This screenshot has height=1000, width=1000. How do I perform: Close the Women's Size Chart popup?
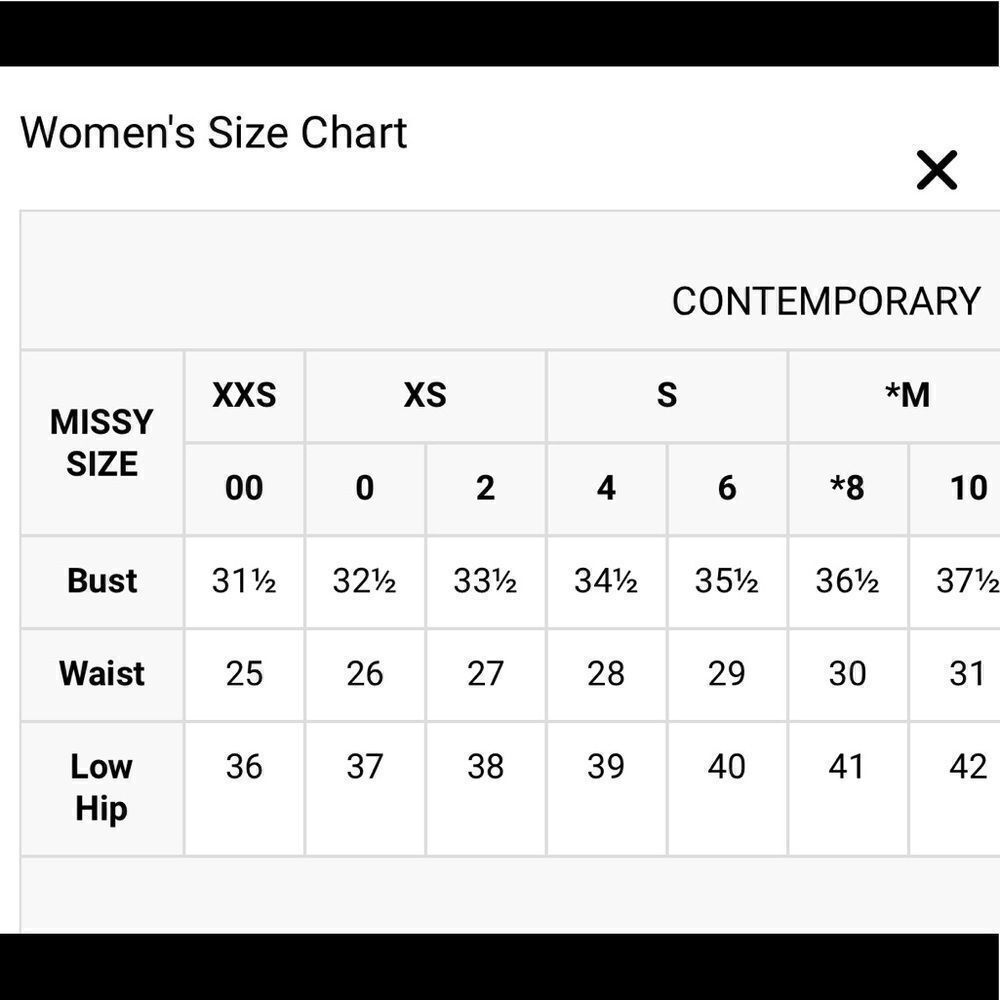click(x=937, y=170)
